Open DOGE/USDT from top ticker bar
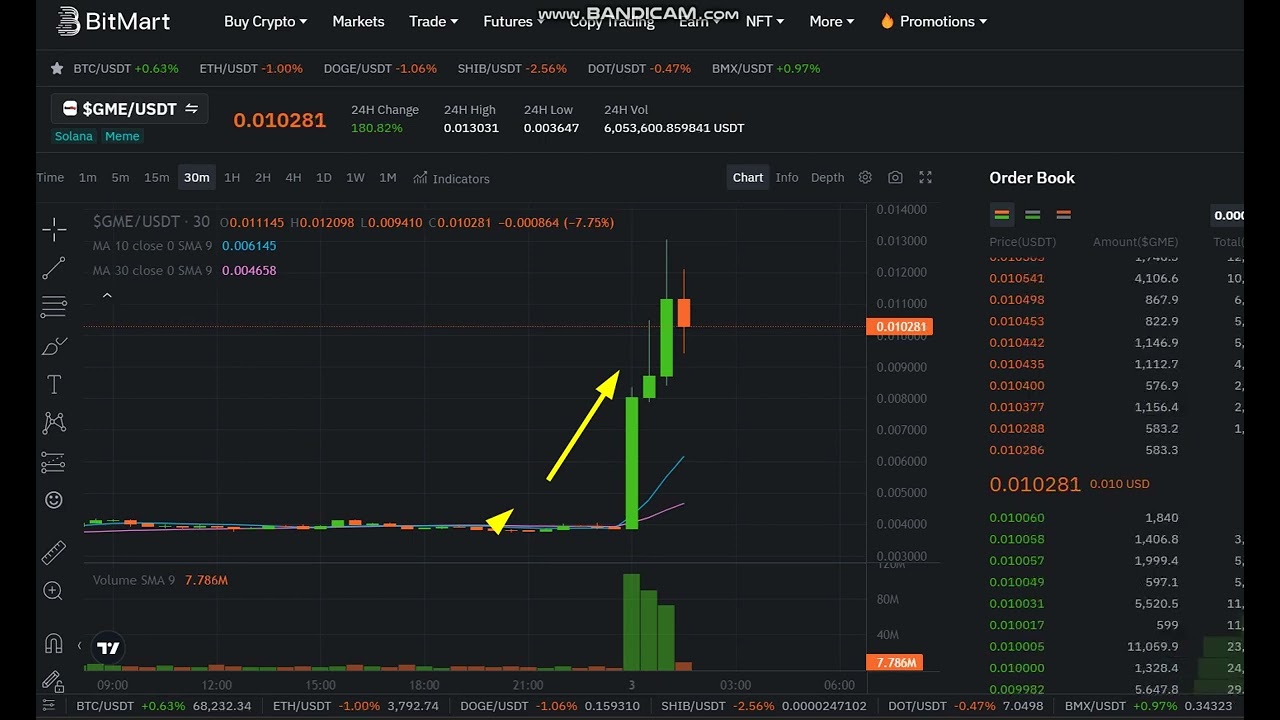 point(380,68)
